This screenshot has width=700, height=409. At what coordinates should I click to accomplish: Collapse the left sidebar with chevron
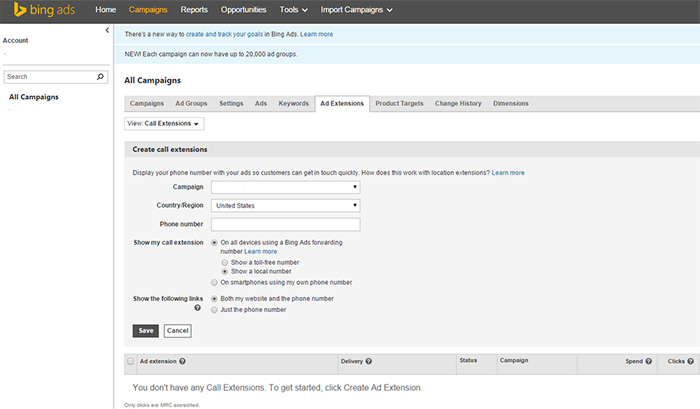pyautogui.click(x=107, y=30)
